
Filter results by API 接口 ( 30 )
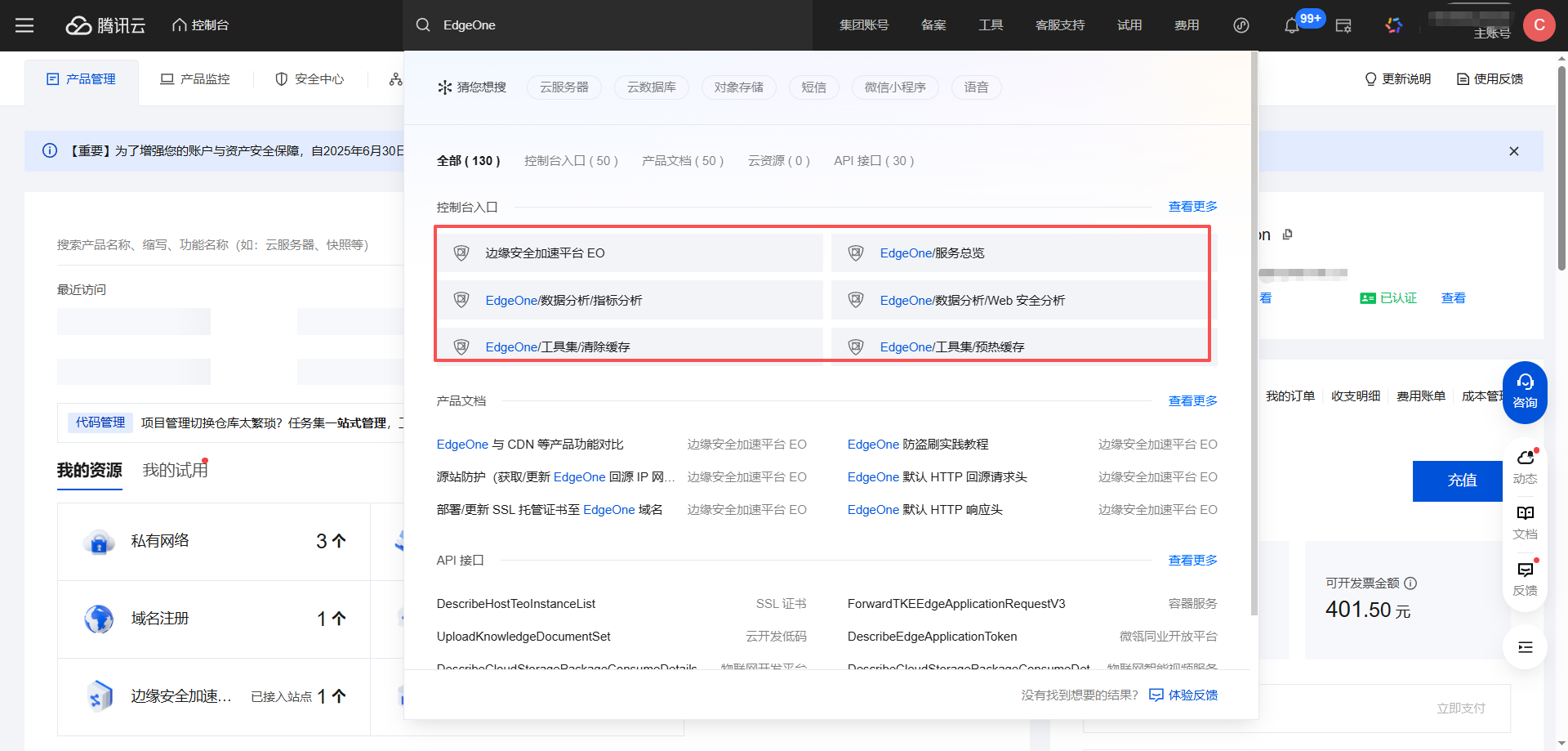coord(874,161)
